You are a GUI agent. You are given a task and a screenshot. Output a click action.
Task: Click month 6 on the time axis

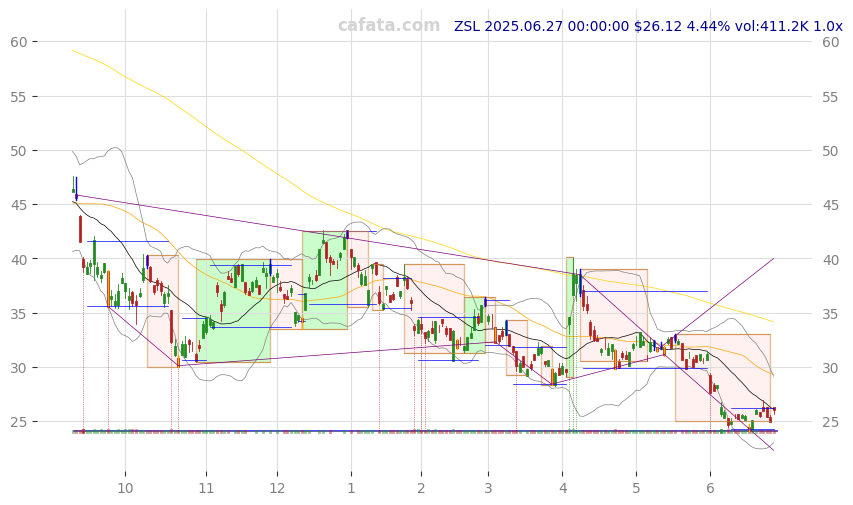click(710, 488)
